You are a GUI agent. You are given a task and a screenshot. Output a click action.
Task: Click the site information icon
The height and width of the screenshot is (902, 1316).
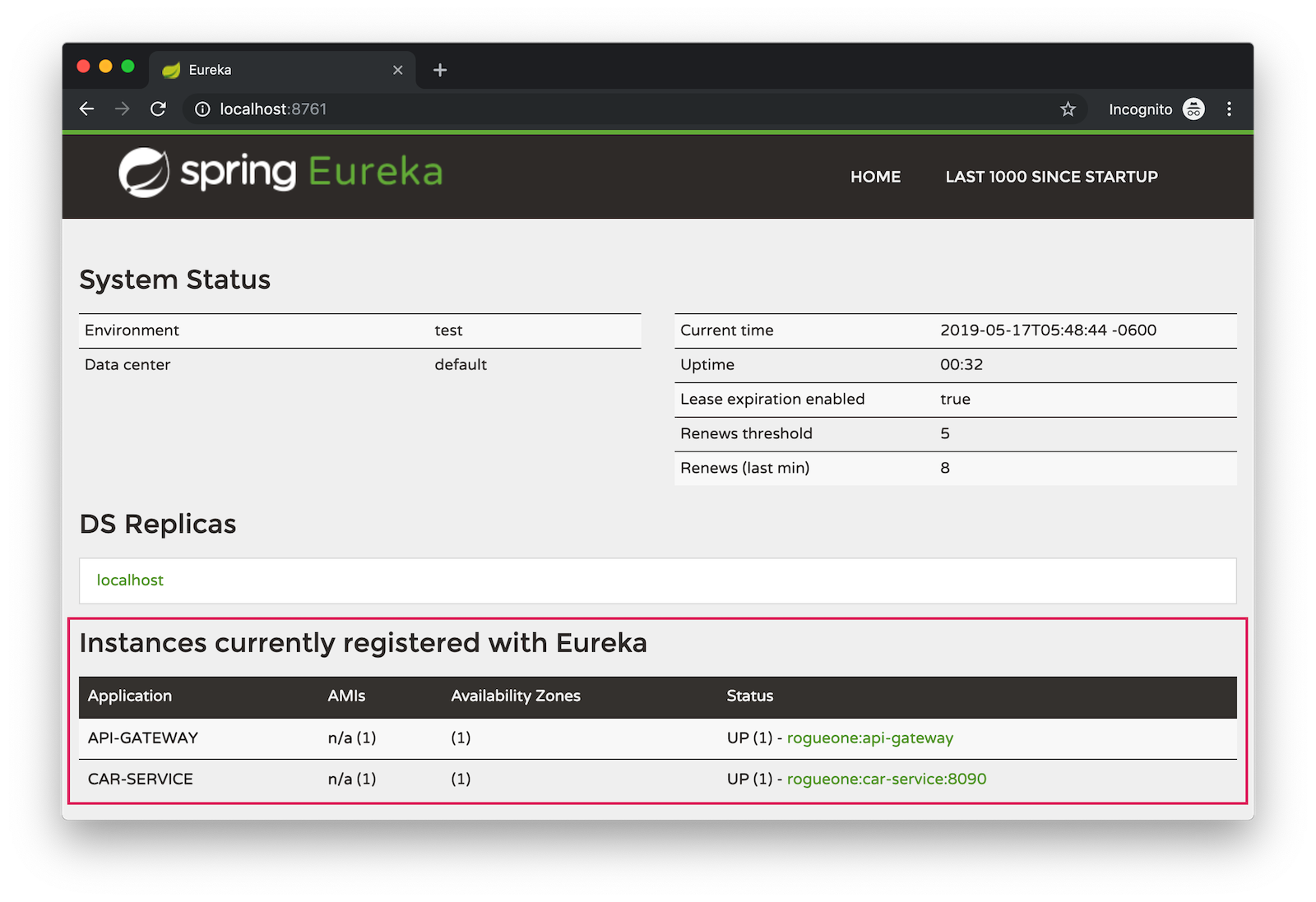[202, 109]
